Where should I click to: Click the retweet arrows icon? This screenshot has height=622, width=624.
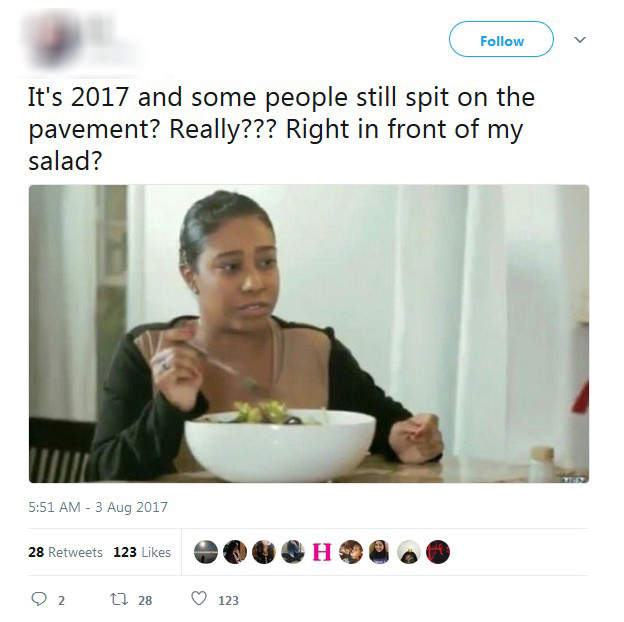point(118,599)
